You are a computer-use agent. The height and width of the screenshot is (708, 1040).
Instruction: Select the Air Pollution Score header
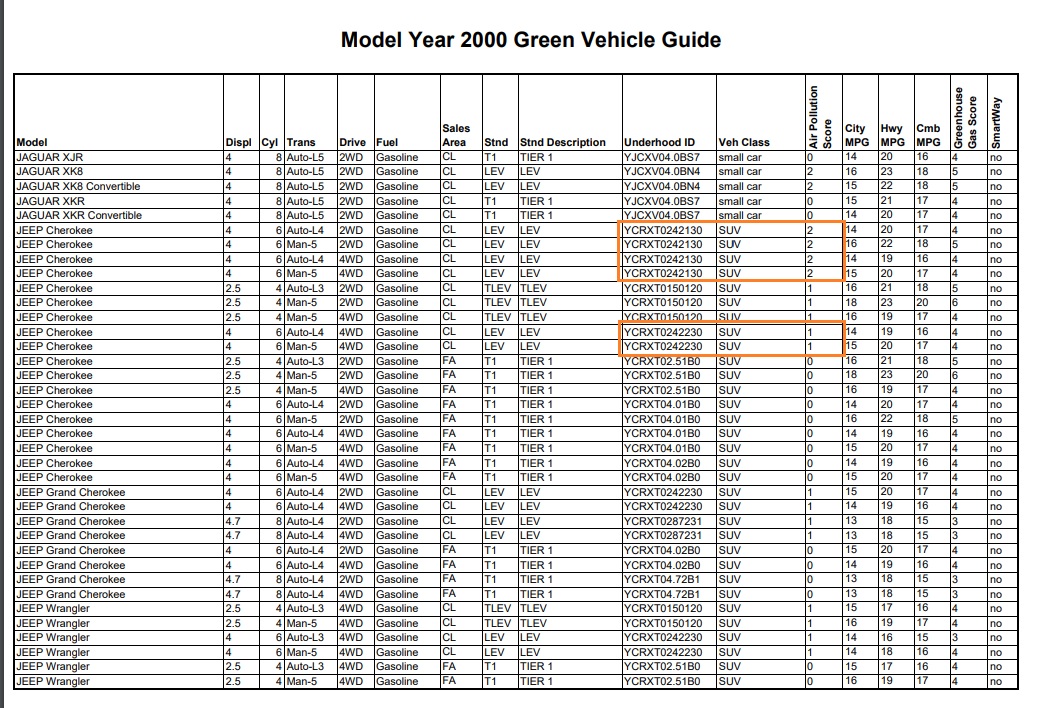coord(821,117)
